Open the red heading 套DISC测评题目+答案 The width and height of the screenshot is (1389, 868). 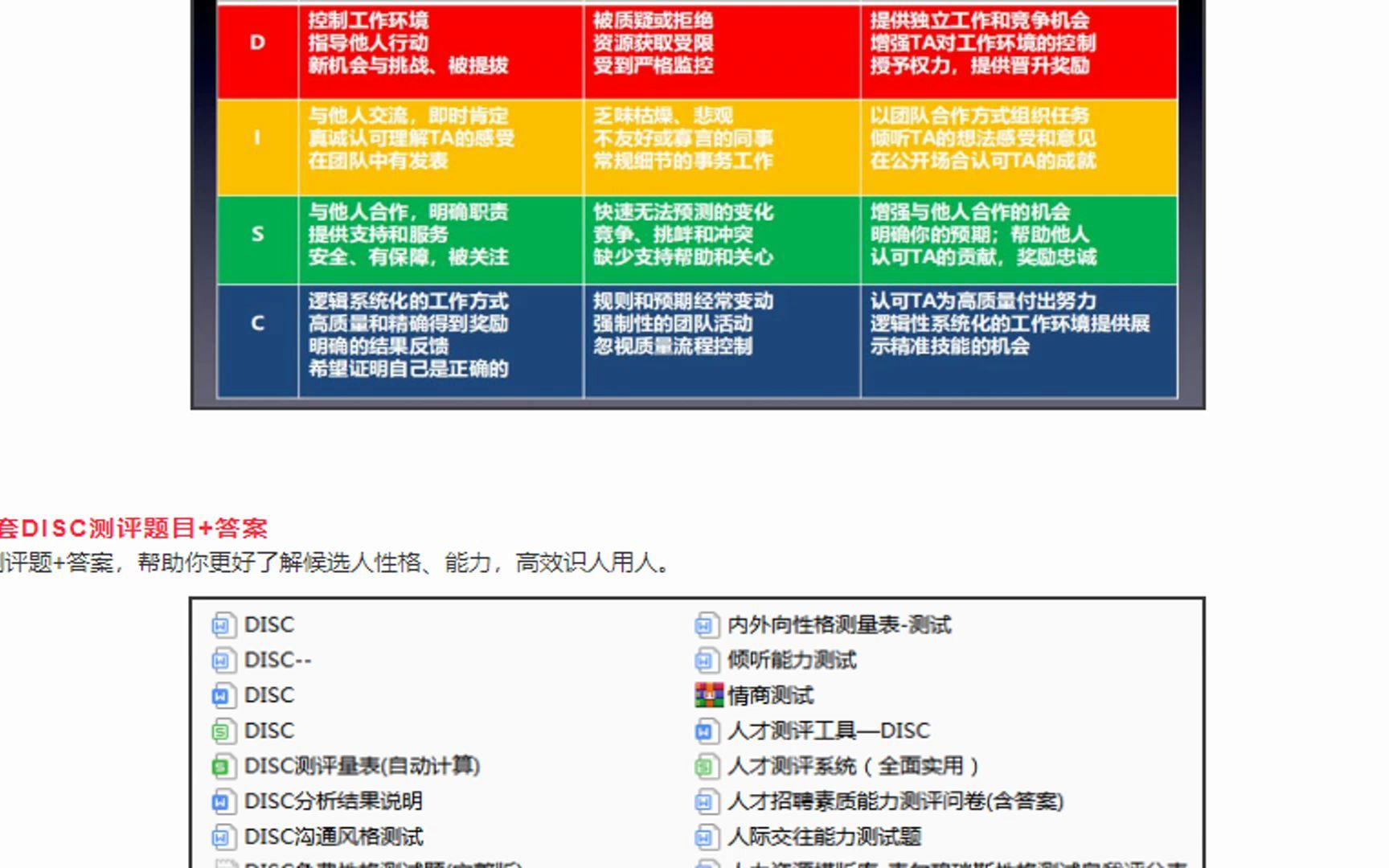(x=133, y=528)
